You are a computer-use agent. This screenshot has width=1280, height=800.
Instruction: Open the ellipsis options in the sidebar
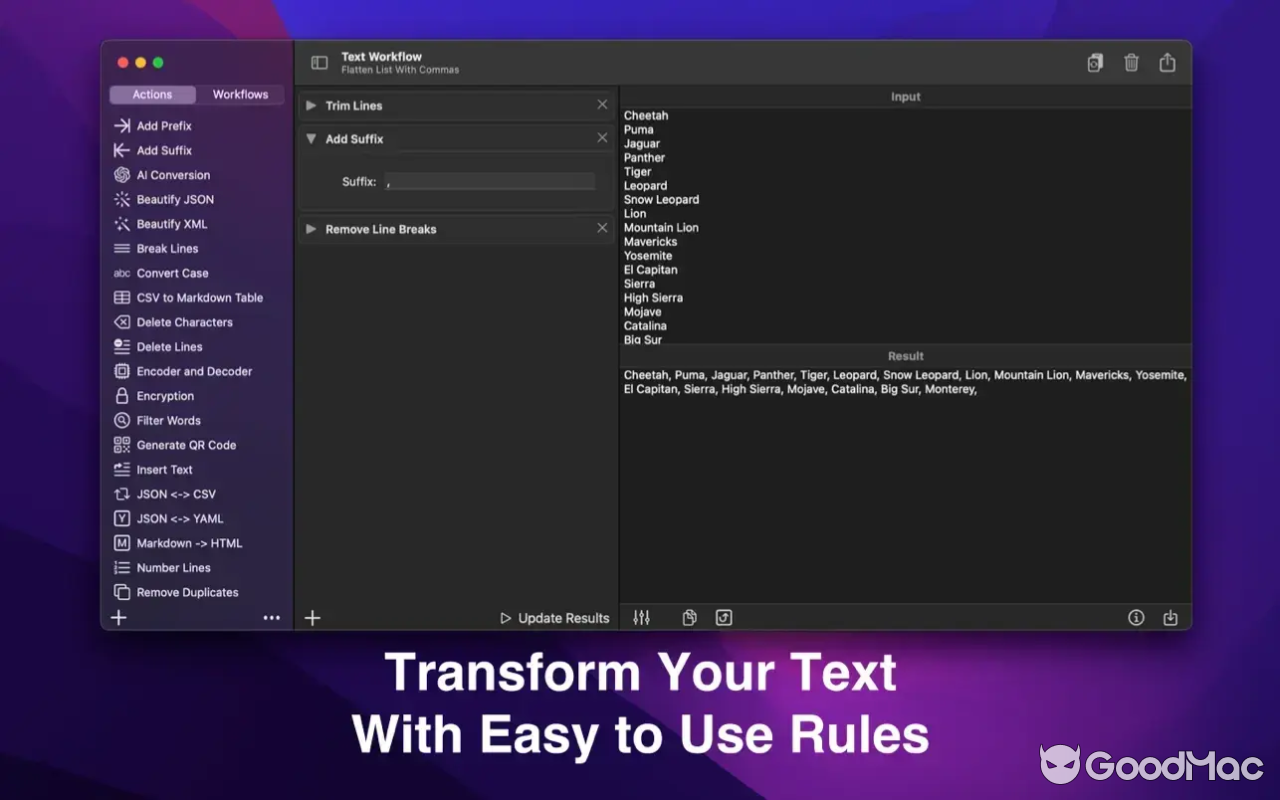tap(271, 617)
